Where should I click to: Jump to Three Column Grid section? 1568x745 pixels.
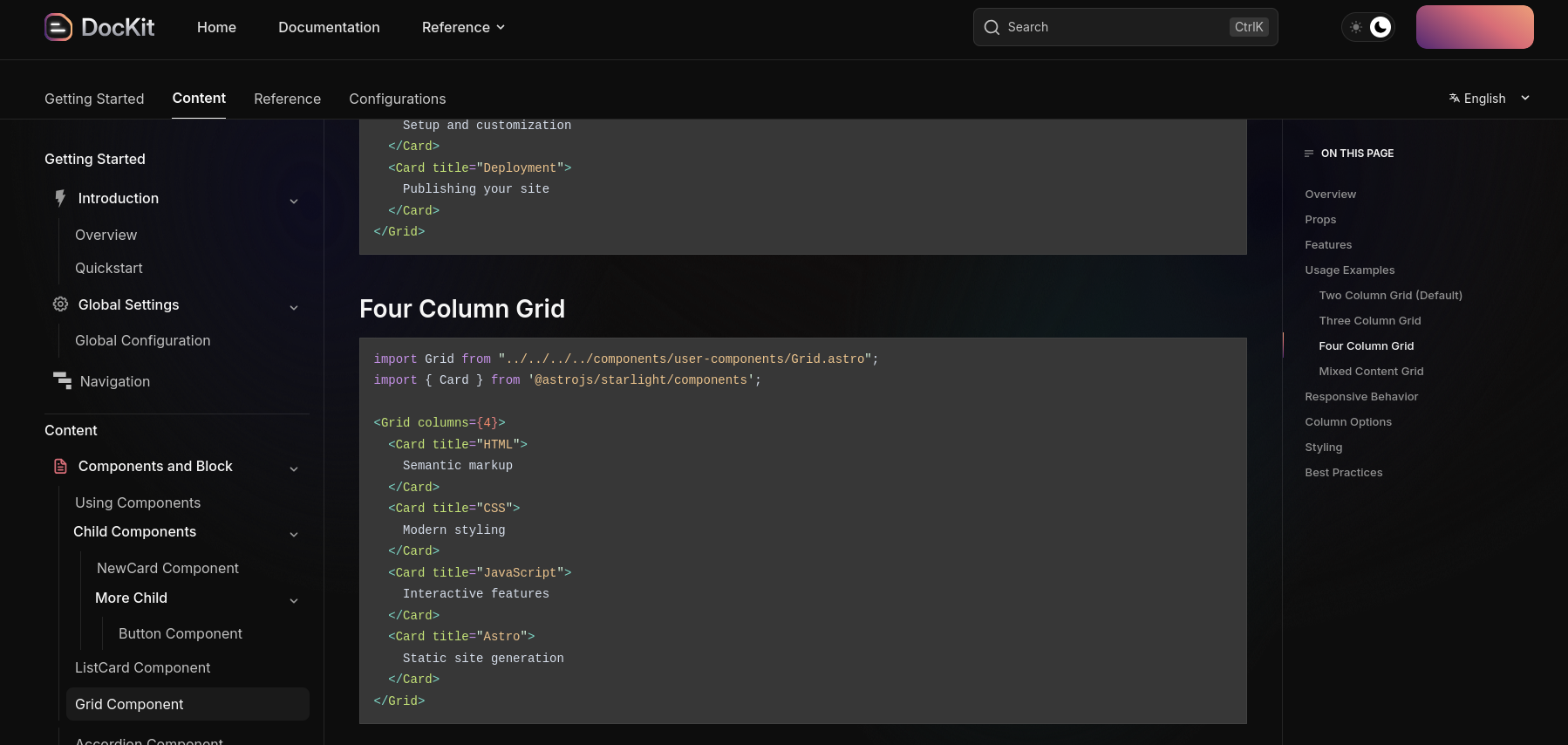click(x=1369, y=320)
